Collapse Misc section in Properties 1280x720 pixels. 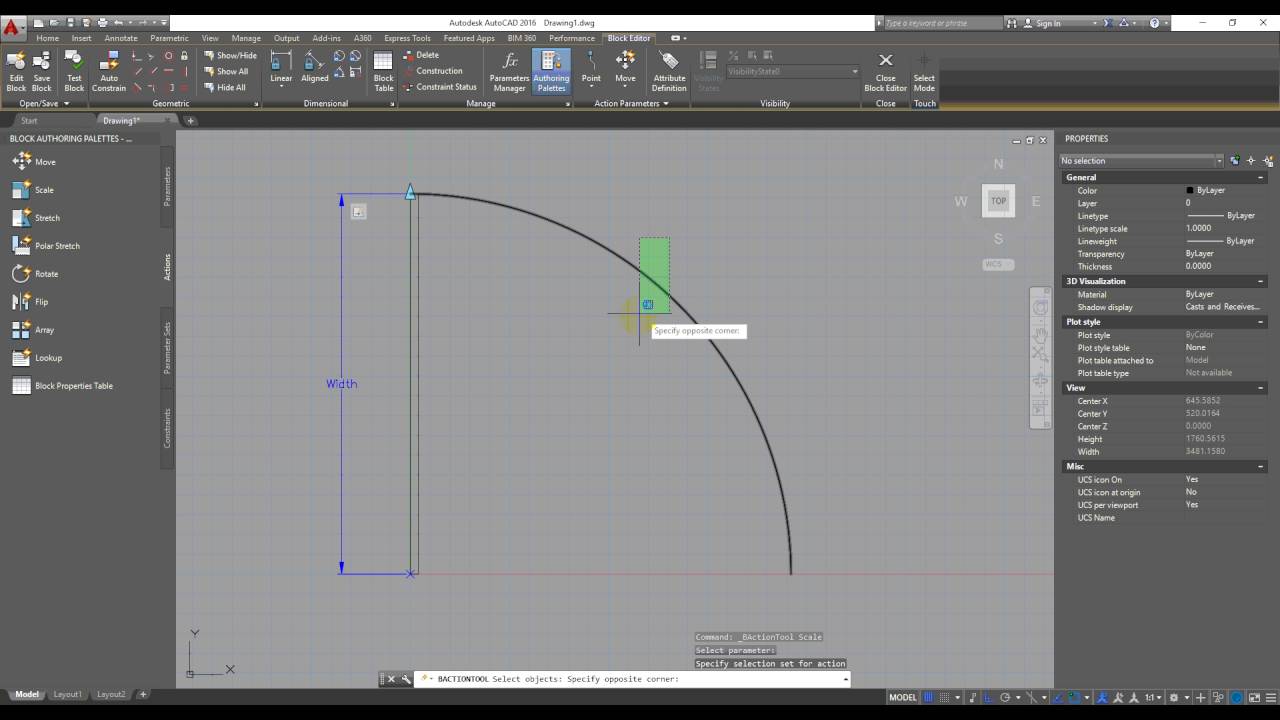click(x=1260, y=466)
